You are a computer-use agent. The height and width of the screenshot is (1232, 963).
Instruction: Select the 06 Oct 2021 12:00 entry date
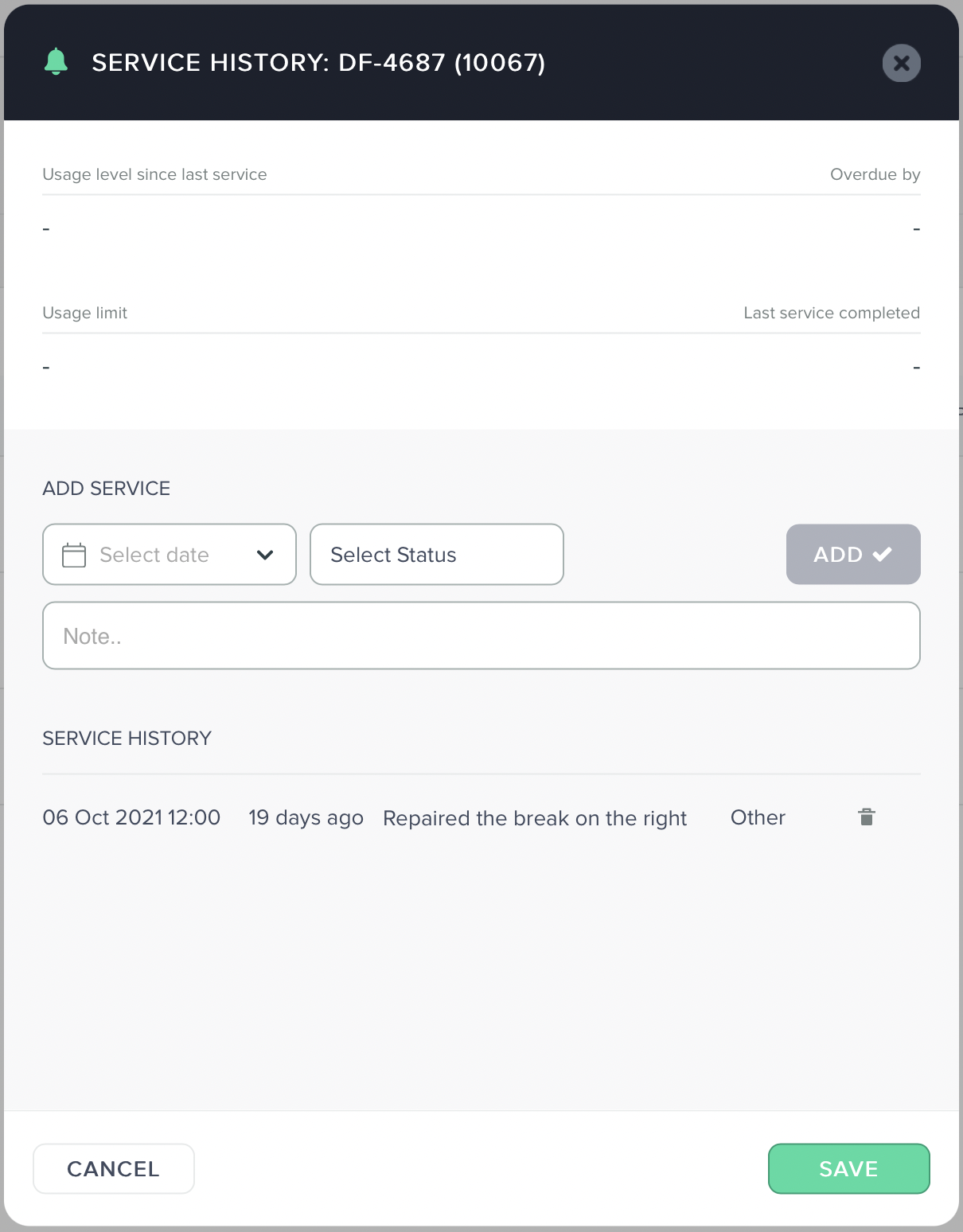[x=131, y=817]
